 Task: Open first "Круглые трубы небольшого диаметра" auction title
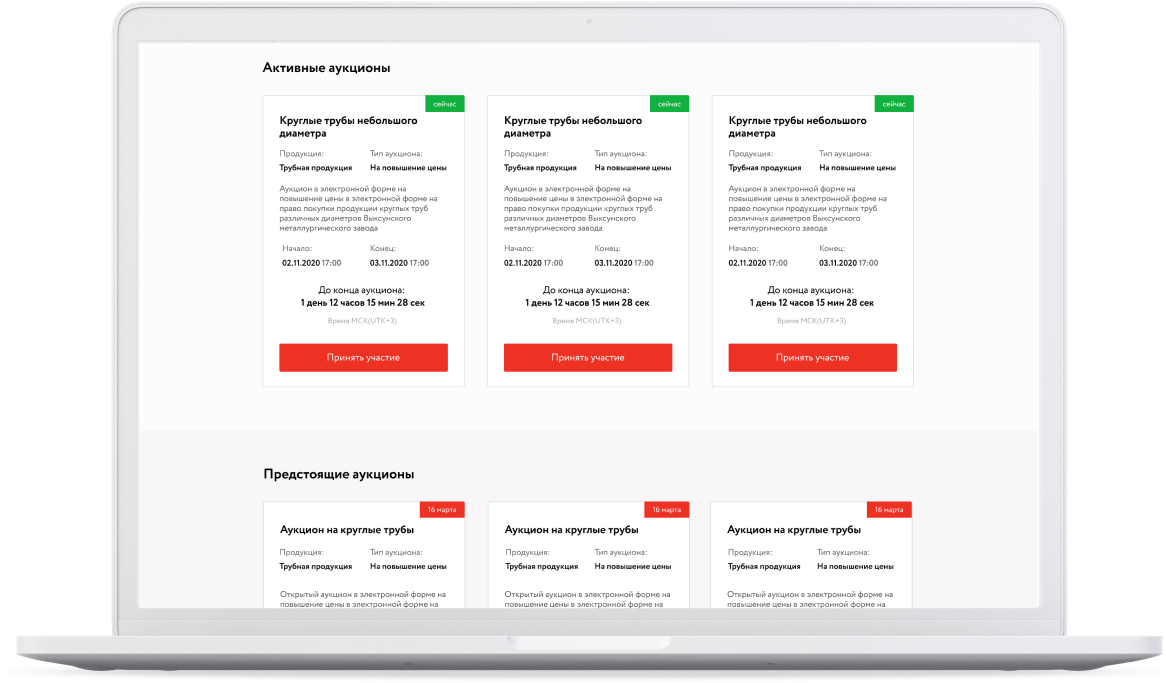pos(348,126)
